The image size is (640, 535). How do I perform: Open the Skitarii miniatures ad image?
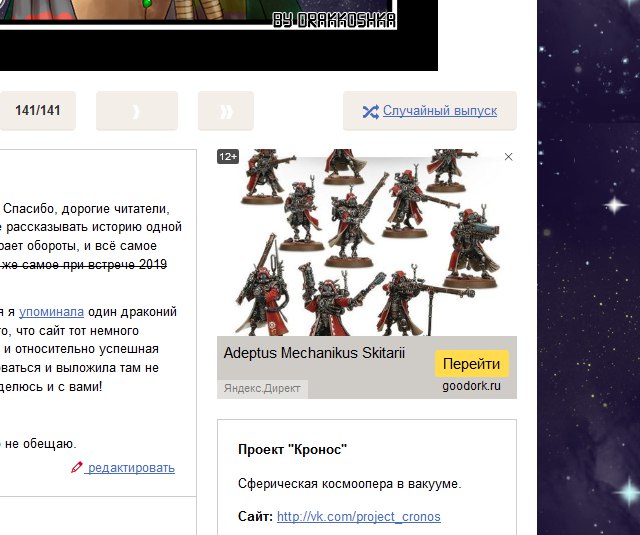(366, 245)
